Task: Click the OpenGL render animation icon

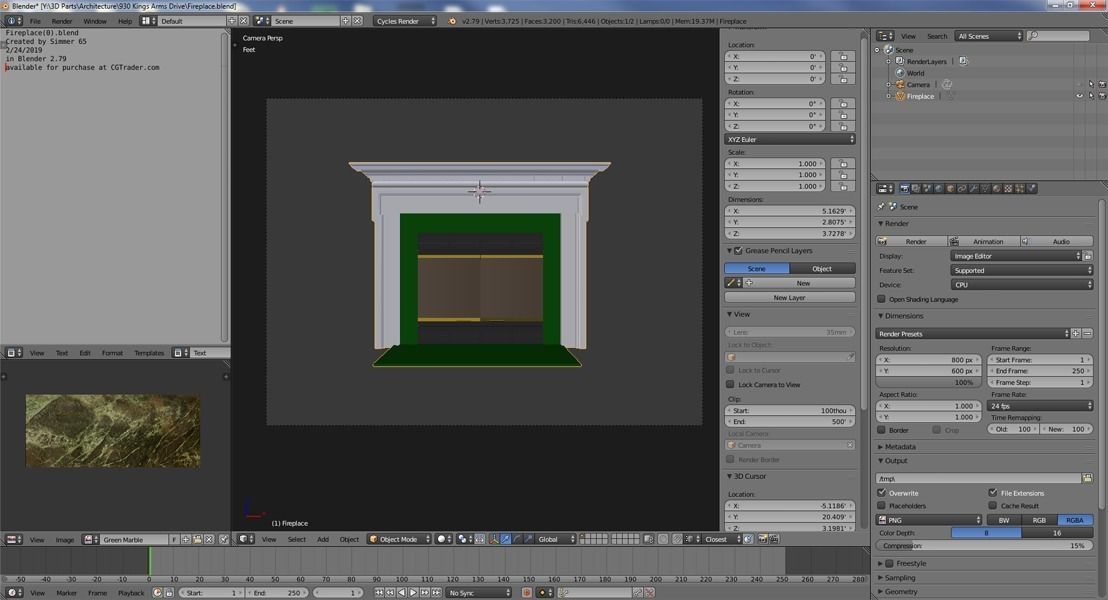Action: point(774,539)
